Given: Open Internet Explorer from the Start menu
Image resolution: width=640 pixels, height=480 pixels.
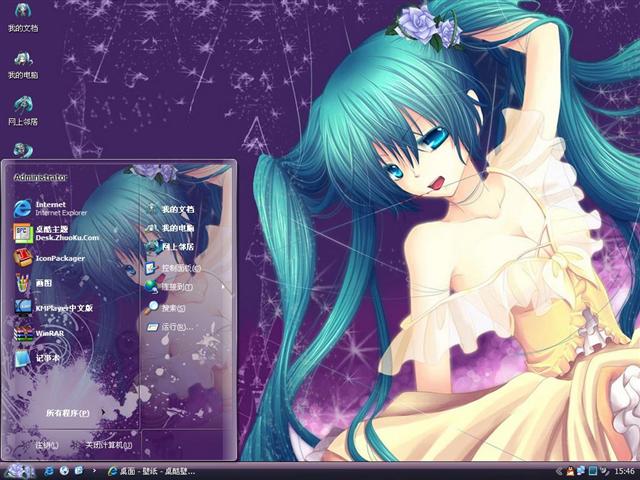Looking at the screenshot, I should [x=50, y=208].
